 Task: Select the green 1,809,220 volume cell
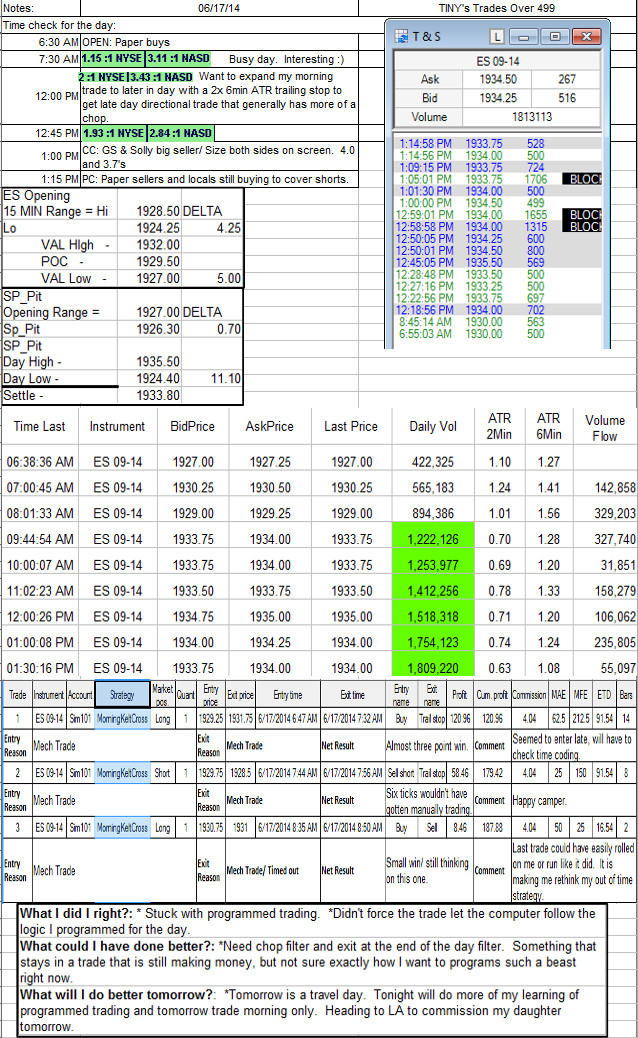tap(433, 668)
